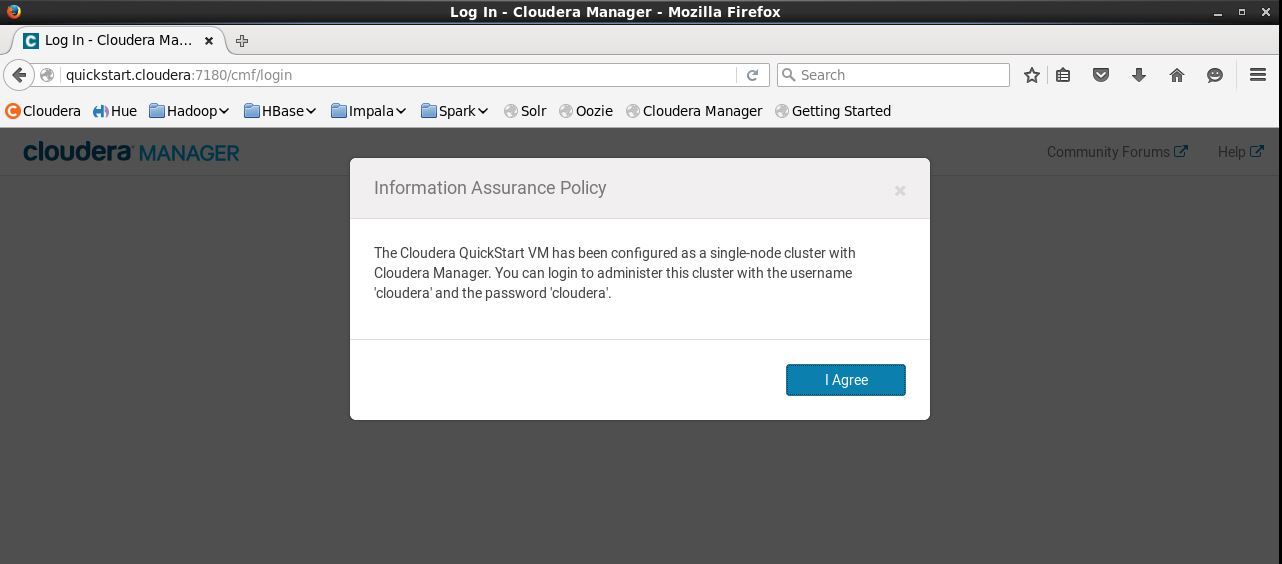Click the Cloudera Manager logo
Viewport: 1282px width, 564px height.
click(x=131, y=152)
